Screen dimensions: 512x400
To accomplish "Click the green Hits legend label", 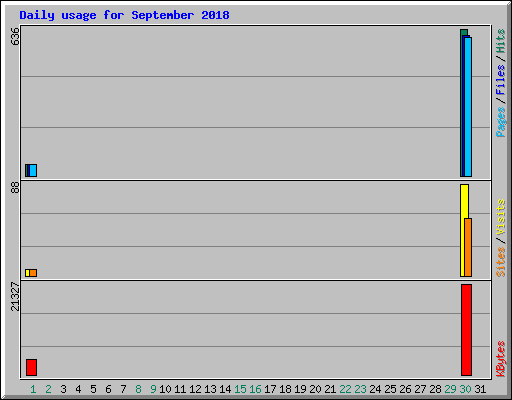I will tap(500, 41).
